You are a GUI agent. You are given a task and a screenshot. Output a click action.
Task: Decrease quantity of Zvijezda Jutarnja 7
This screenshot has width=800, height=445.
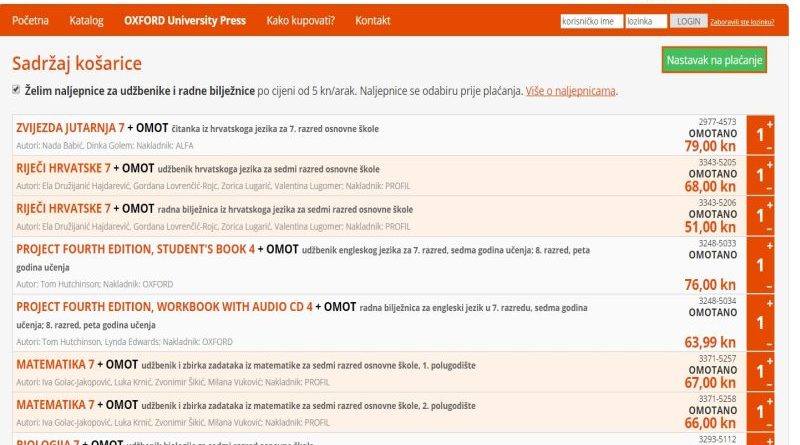[769, 149]
